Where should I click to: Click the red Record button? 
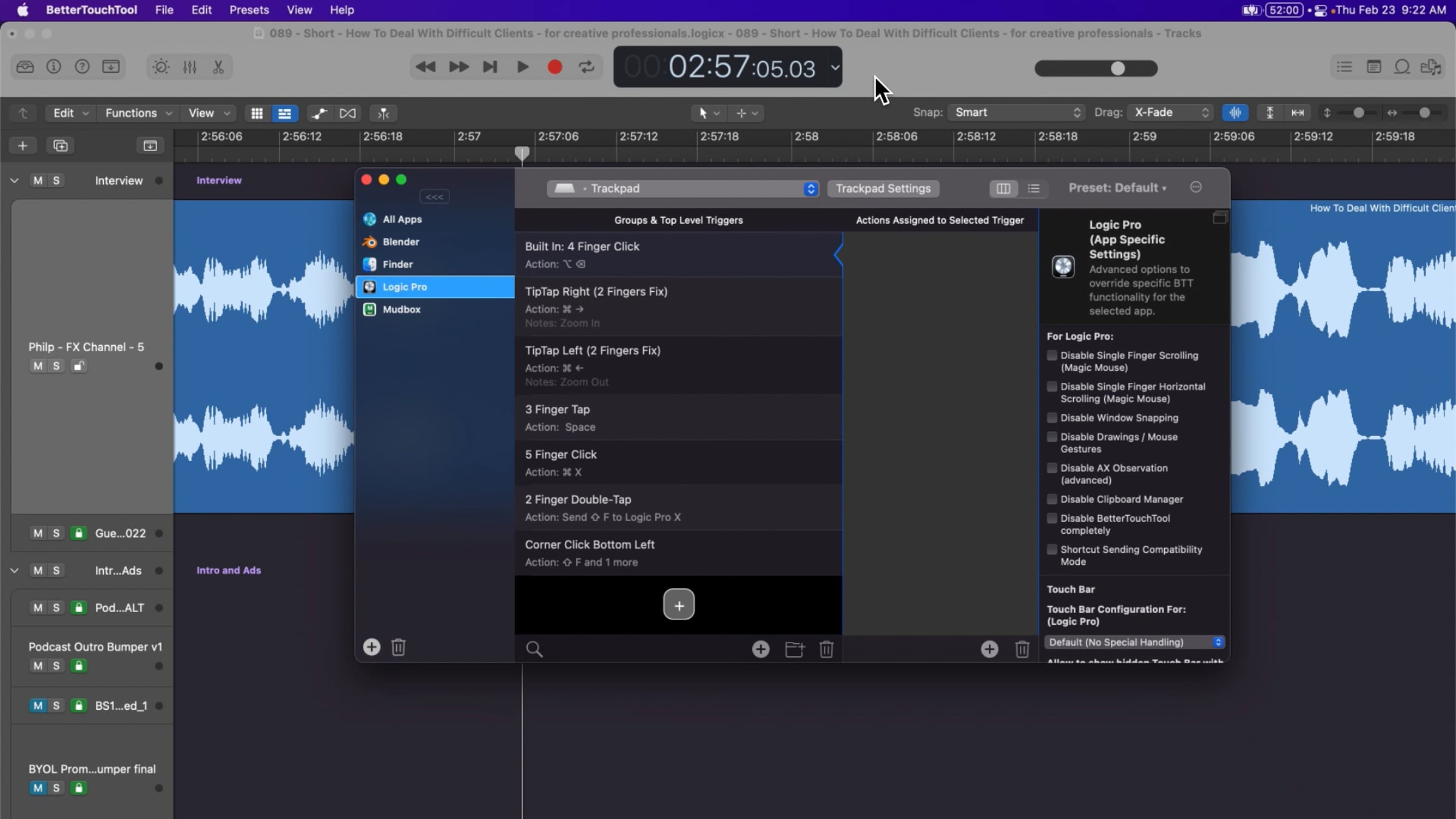click(554, 67)
